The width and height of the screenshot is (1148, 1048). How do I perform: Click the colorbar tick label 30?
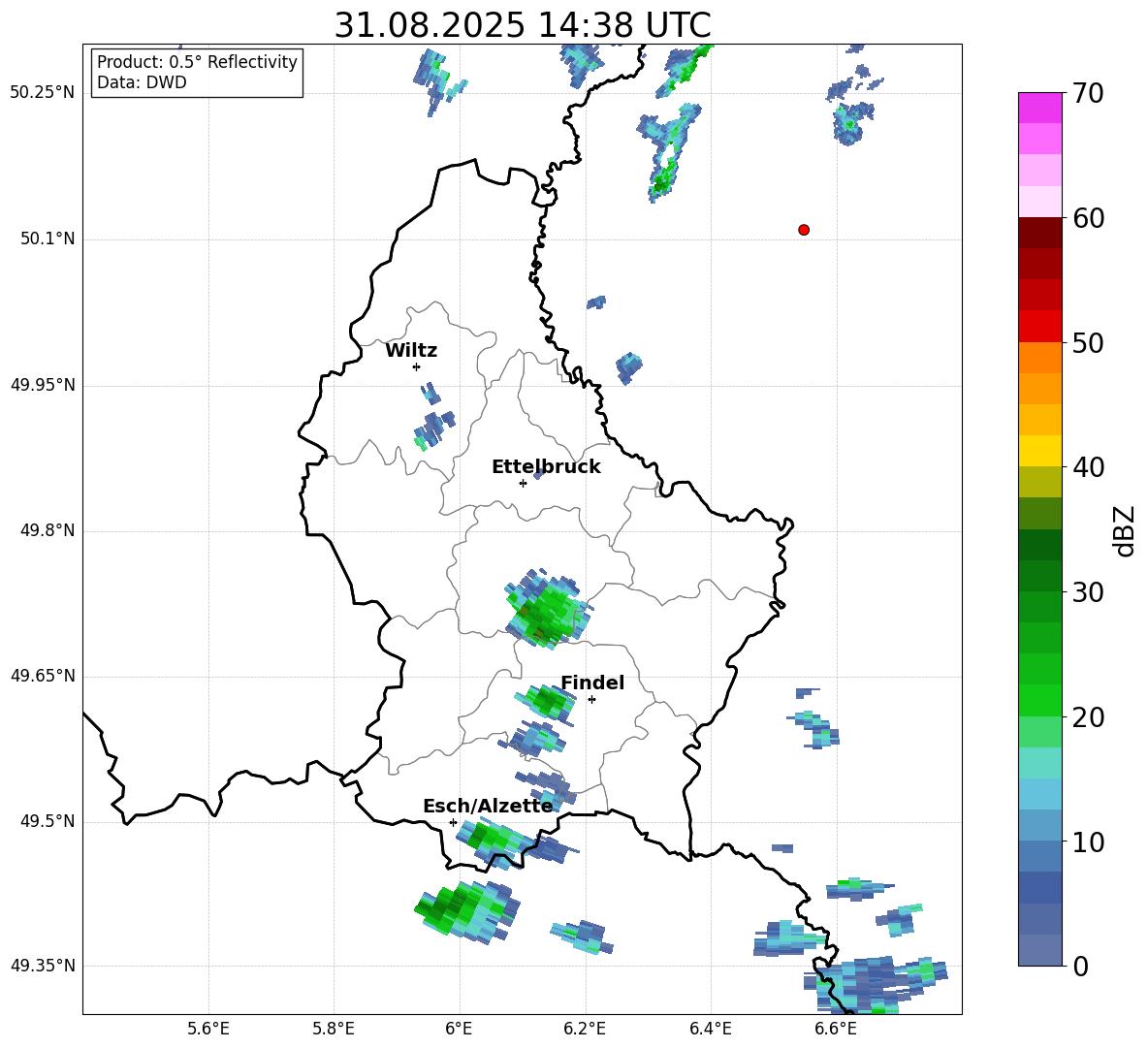tap(1088, 592)
